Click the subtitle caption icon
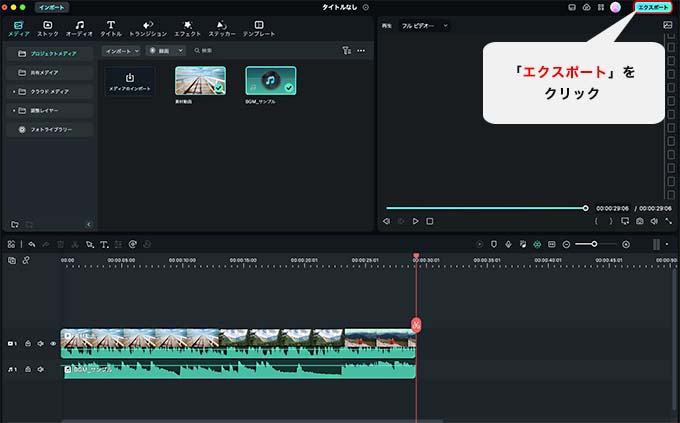The image size is (680, 423). pyautogui.click(x=552, y=244)
